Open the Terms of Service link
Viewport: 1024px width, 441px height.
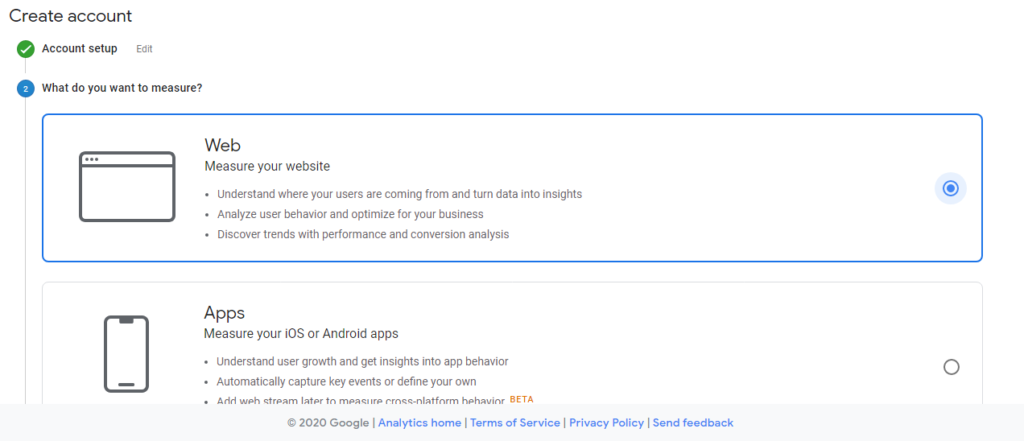pyautogui.click(x=515, y=423)
